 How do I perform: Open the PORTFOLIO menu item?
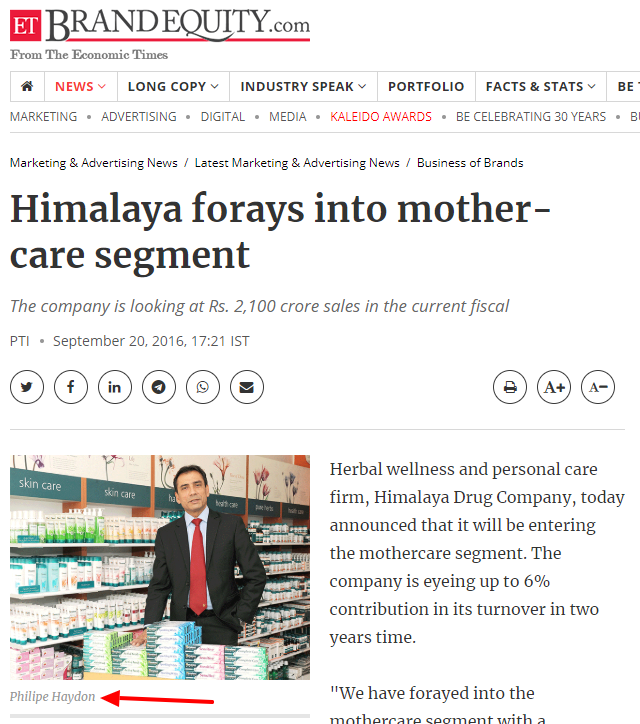click(x=426, y=86)
